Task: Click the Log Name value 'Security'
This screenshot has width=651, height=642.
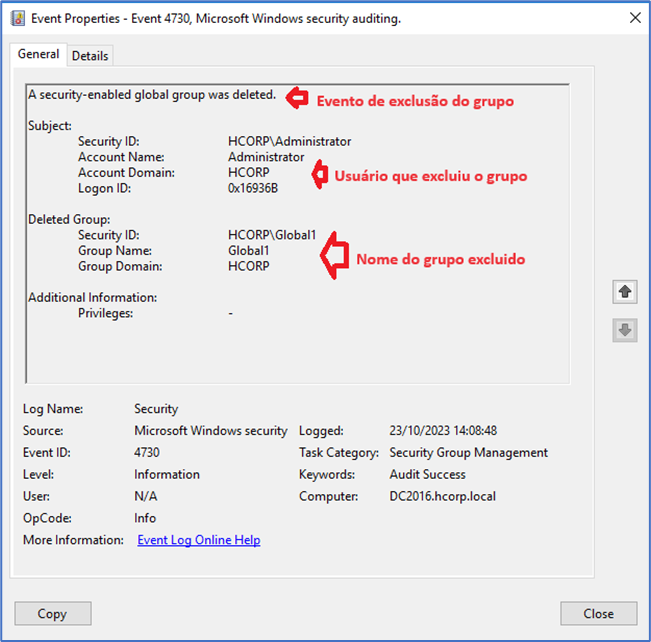Action: tap(156, 409)
